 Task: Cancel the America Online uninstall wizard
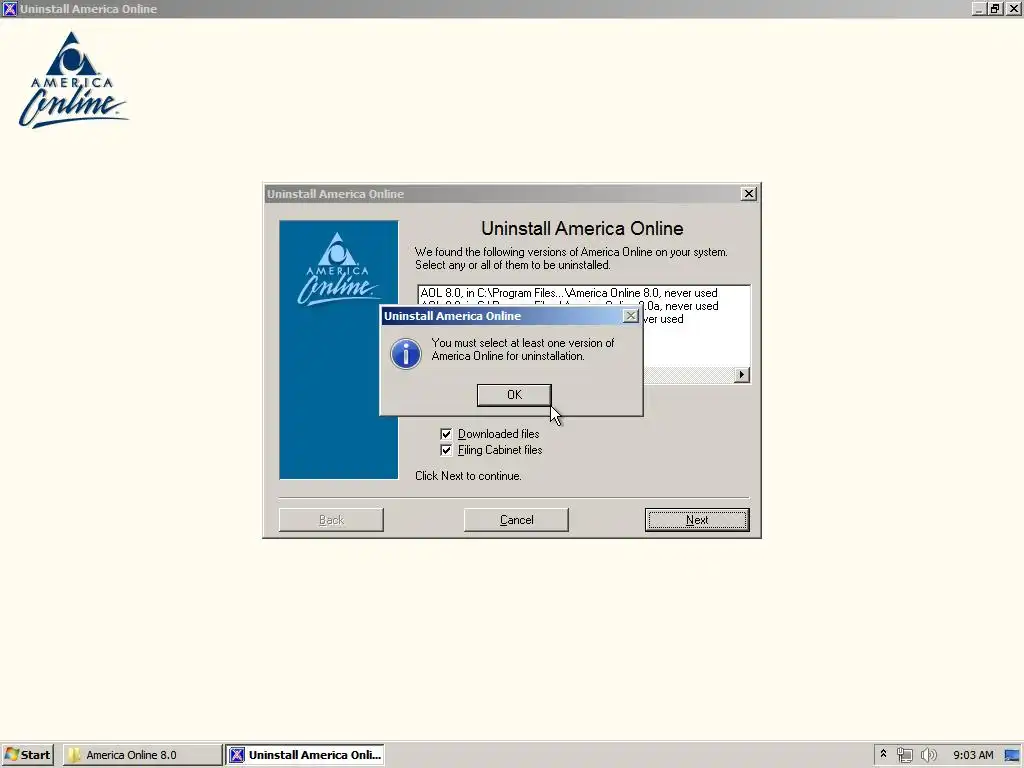pyautogui.click(x=516, y=520)
